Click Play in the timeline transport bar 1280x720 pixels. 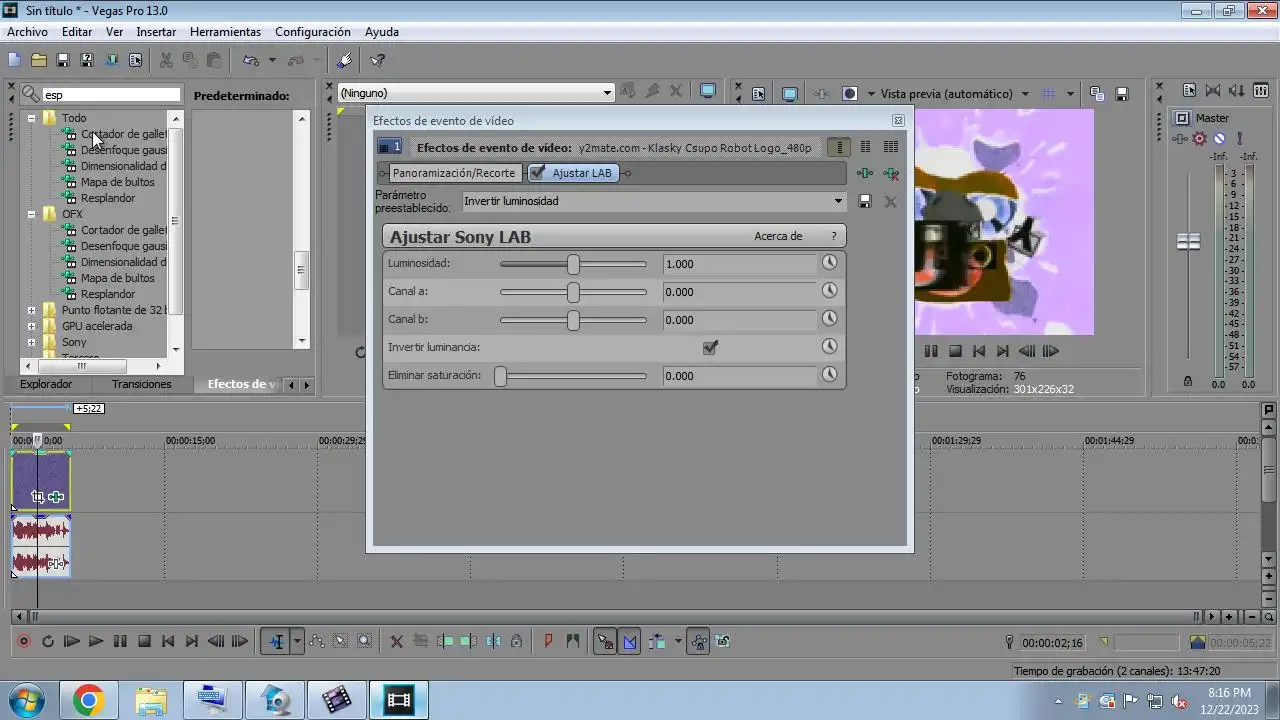click(x=95, y=642)
